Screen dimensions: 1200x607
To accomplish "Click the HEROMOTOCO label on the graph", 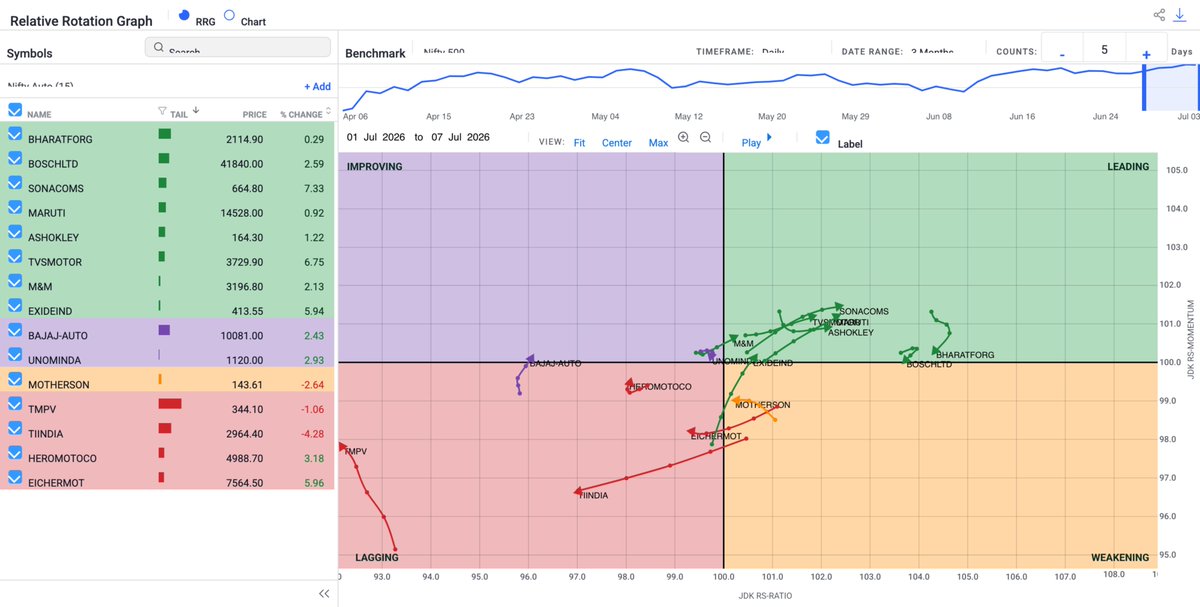I will coord(660,387).
